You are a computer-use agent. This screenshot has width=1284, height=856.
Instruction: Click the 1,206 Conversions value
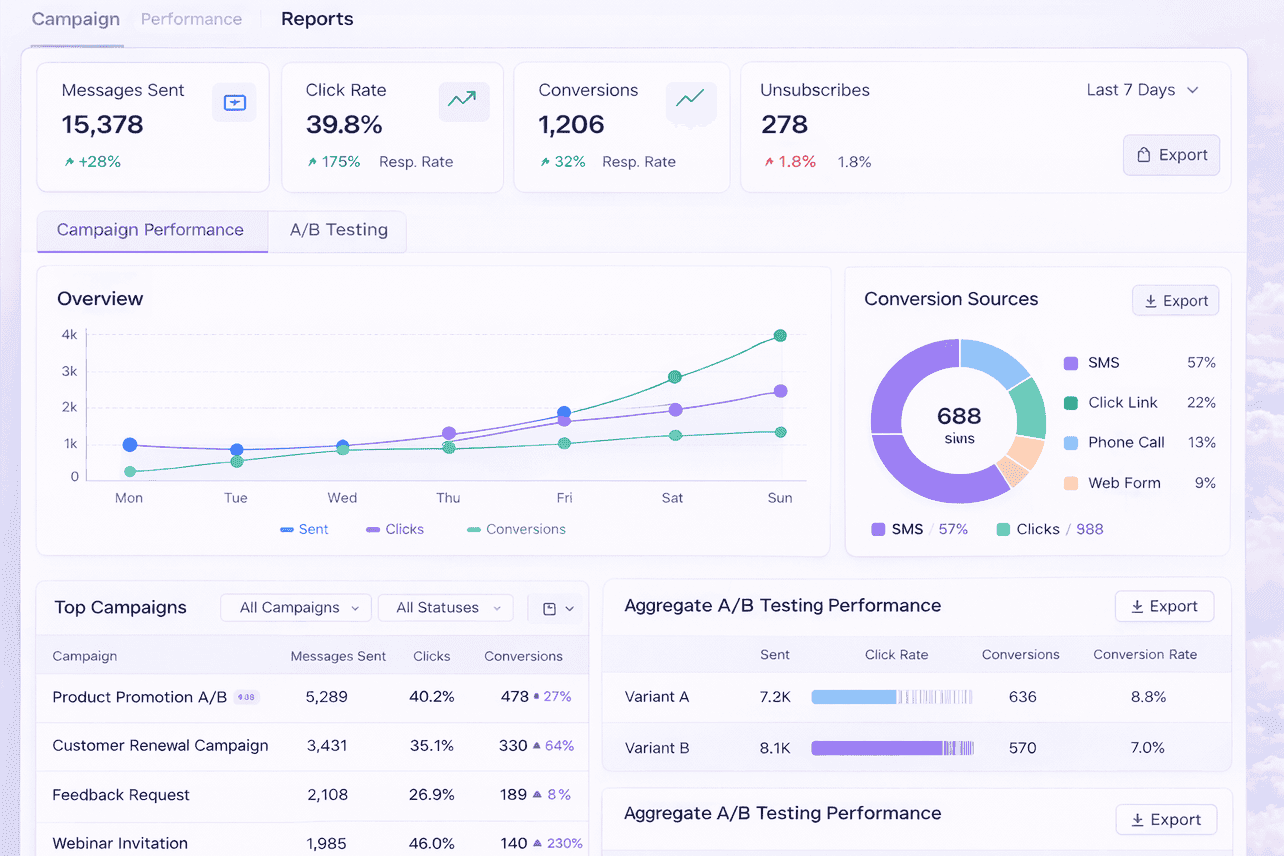[571, 125]
